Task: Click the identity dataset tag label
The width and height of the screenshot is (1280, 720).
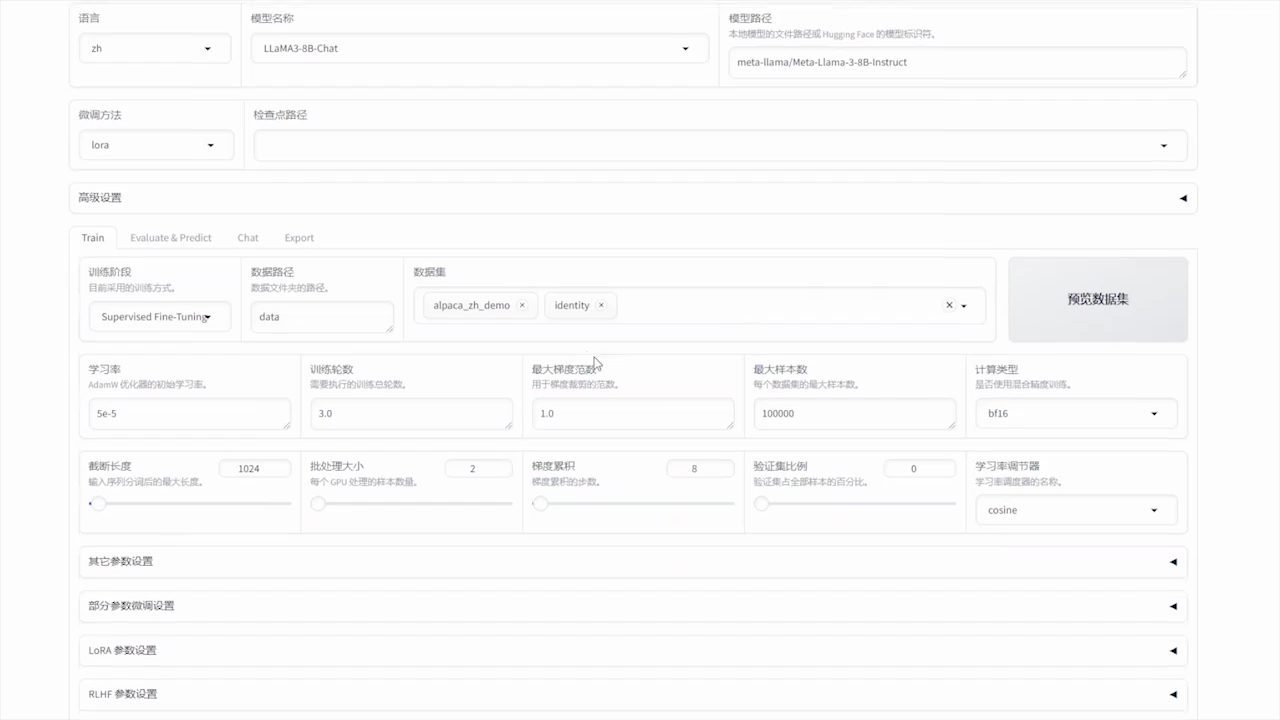Action: coord(572,305)
